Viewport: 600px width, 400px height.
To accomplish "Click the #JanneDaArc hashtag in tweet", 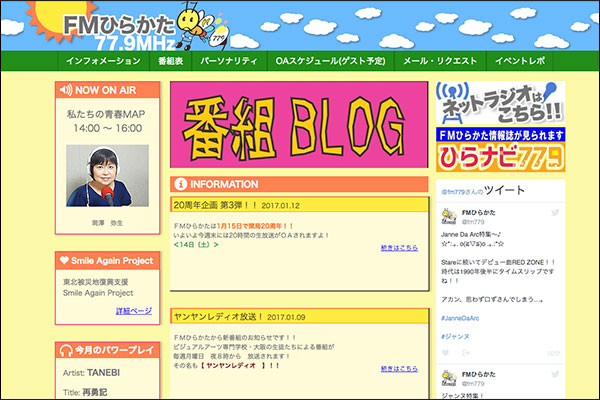I will (x=463, y=317).
